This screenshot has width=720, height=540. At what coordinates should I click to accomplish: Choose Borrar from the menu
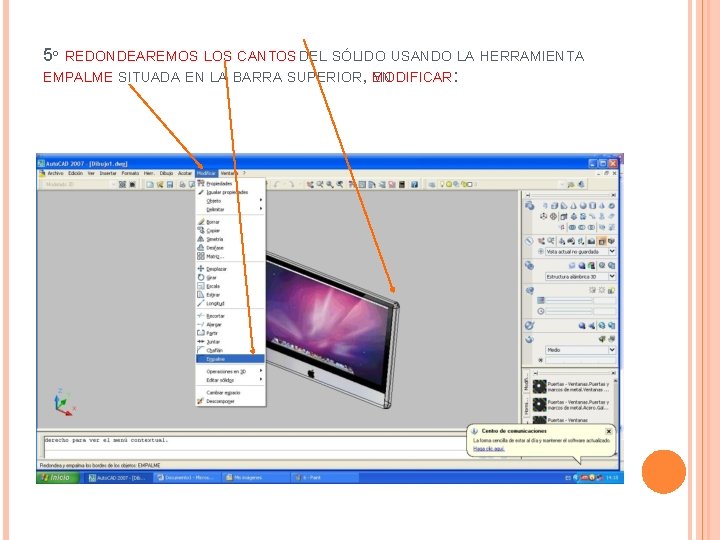230,222
